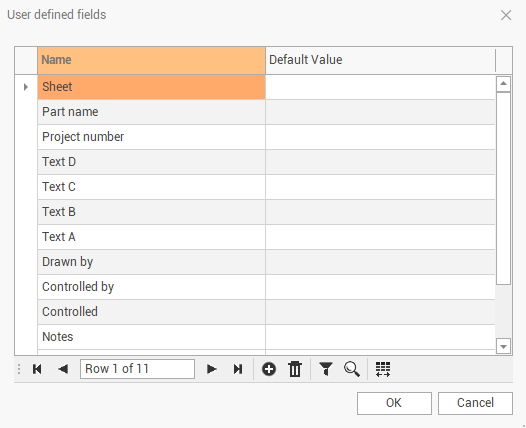This screenshot has height=428, width=526.
Task: Delete selected field with trash icon
Action: pyautogui.click(x=295, y=369)
